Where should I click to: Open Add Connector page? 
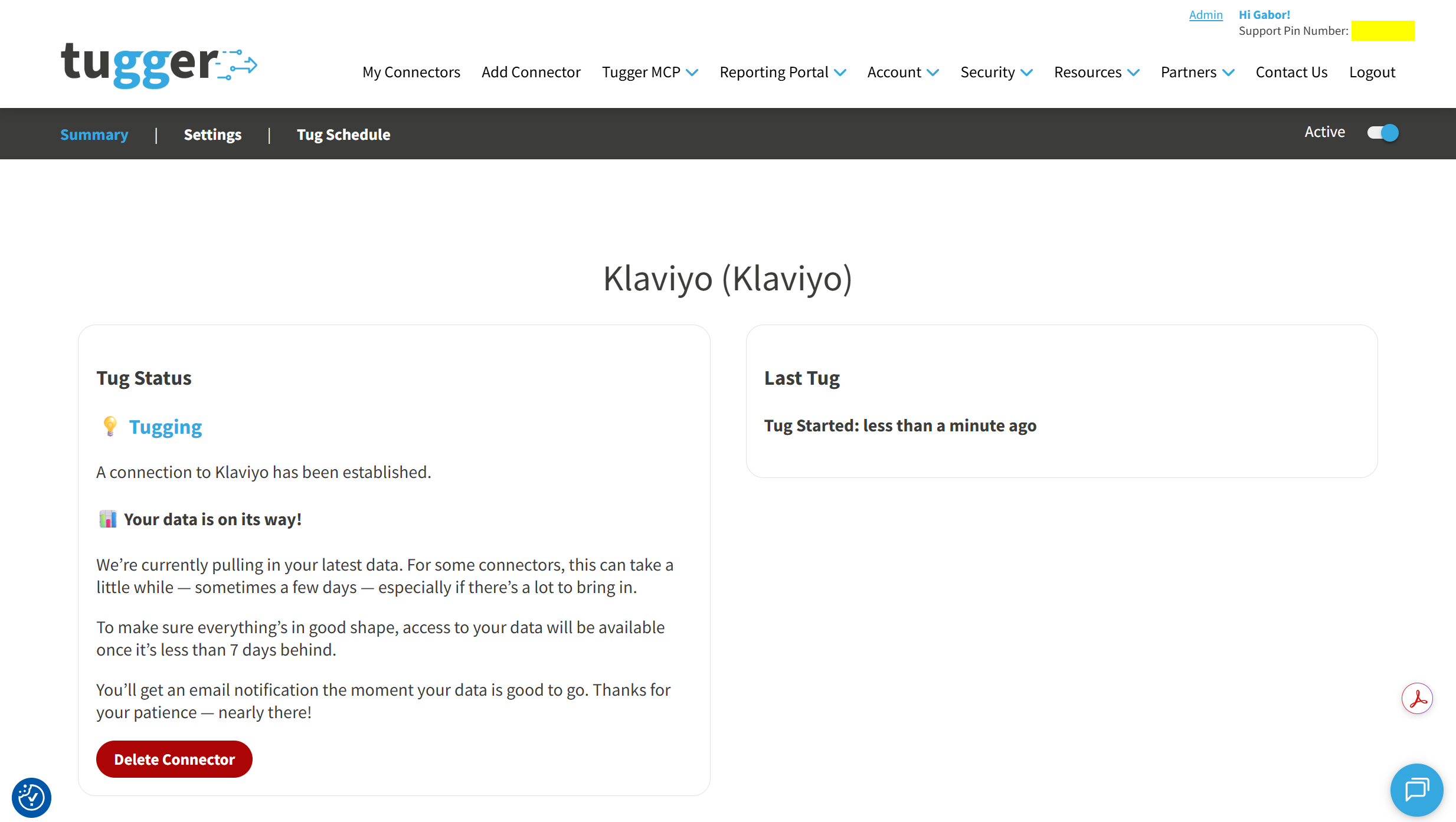(x=531, y=72)
